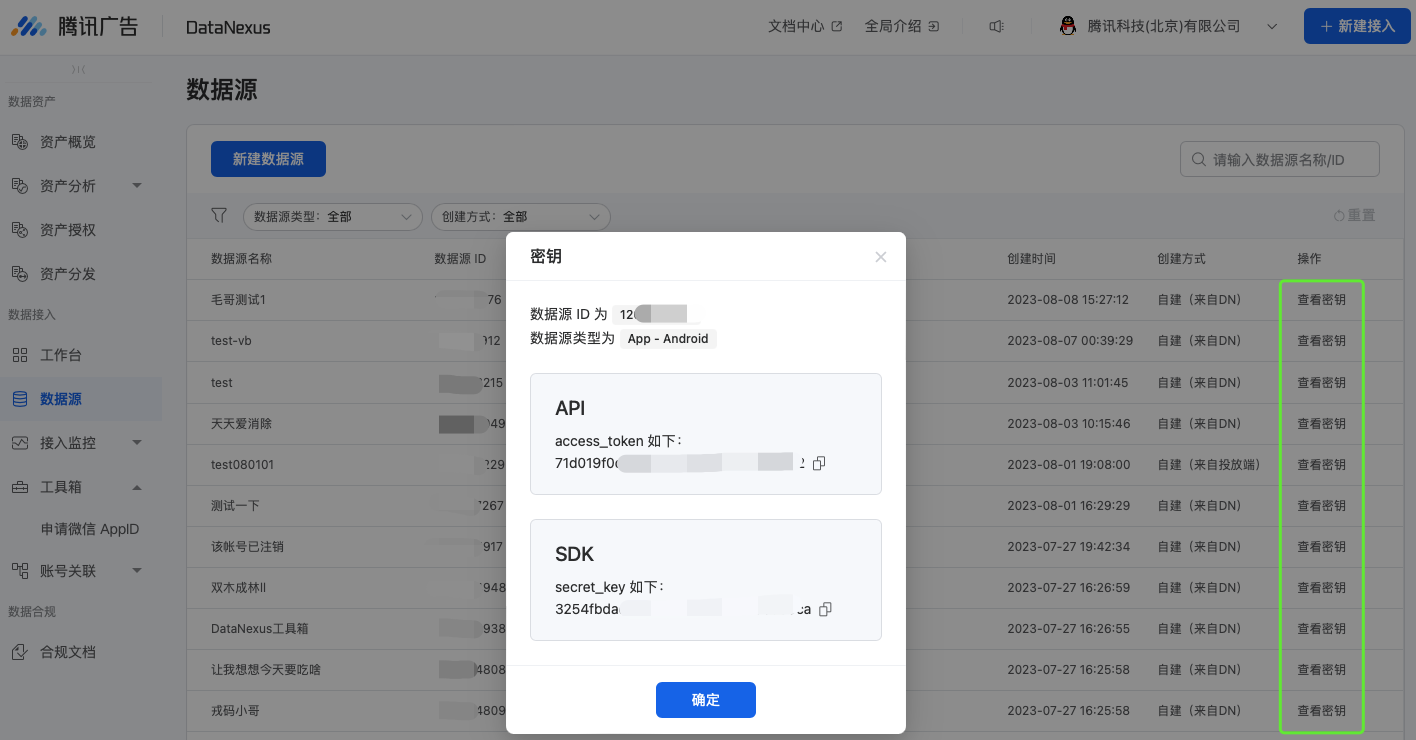Viewport: 1416px width, 740px height.
Task: Click 查看密钥 for 毛哥测试1
Action: 1321,300
